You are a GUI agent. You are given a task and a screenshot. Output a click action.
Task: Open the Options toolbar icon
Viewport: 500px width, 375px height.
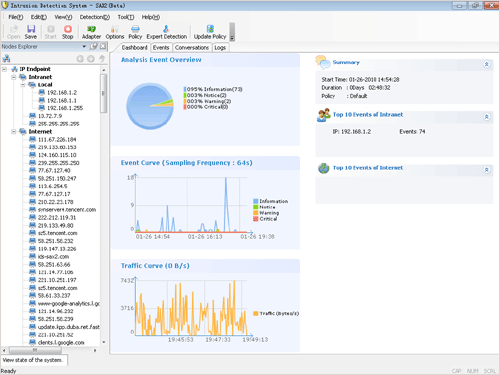coord(115,32)
